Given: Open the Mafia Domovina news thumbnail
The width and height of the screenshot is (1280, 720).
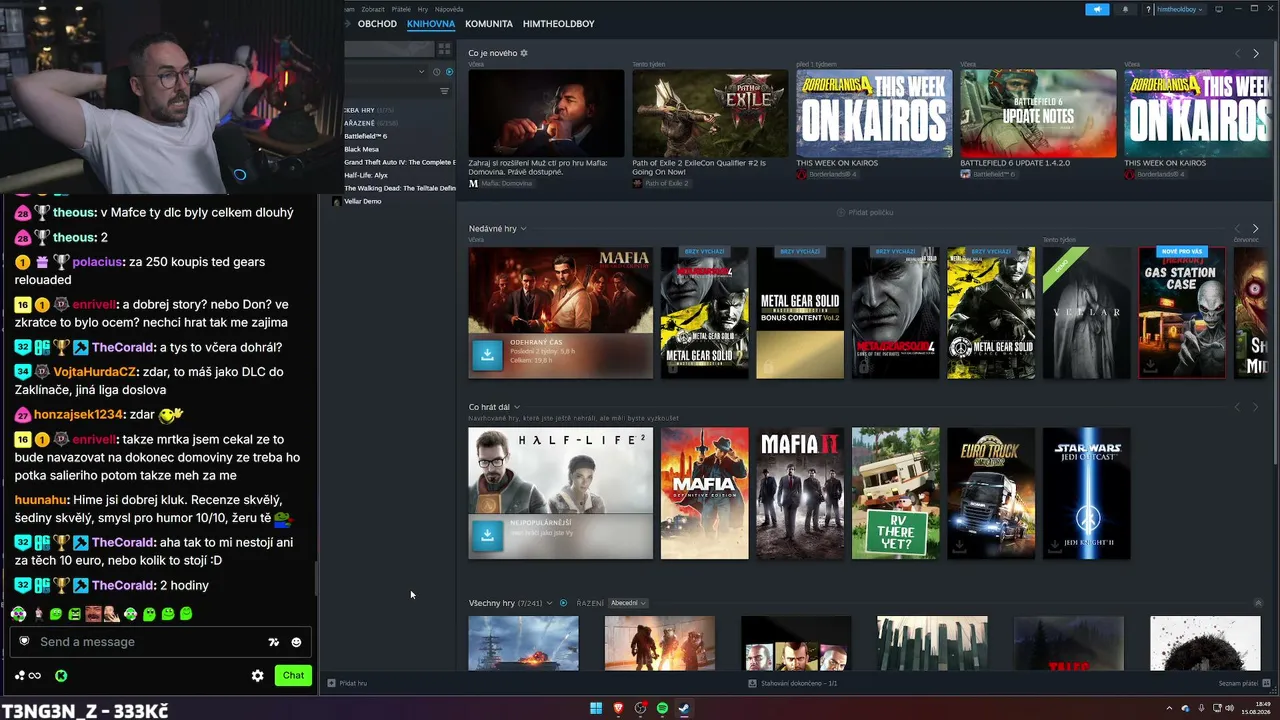Looking at the screenshot, I should click(x=546, y=113).
